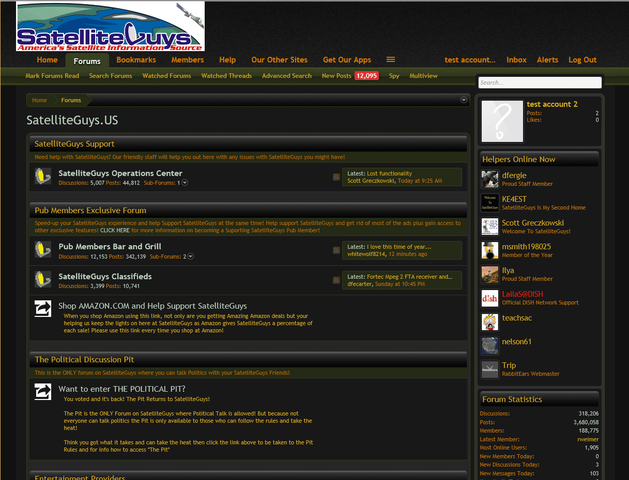Open dfecarter profile link

(359, 284)
